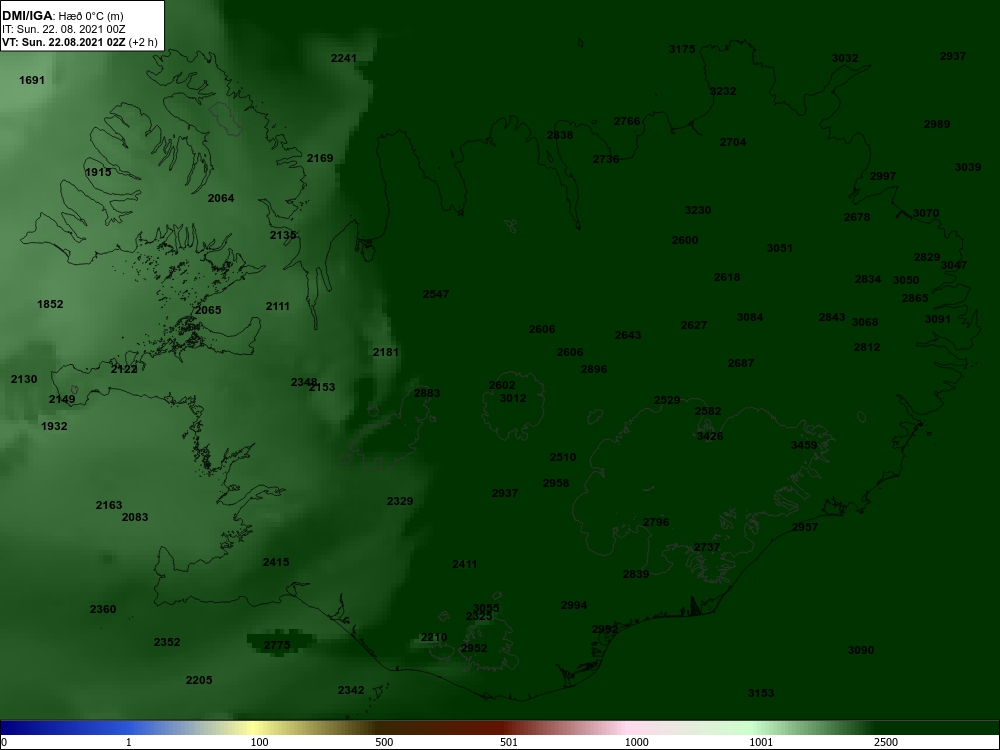This screenshot has height=750, width=1000.
Task: Click the 3032 map value
Action: coord(845,58)
